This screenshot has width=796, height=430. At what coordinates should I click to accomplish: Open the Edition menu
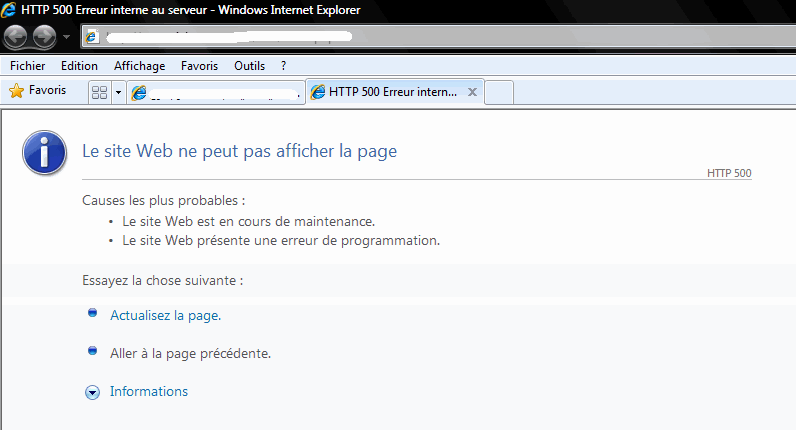coord(79,66)
